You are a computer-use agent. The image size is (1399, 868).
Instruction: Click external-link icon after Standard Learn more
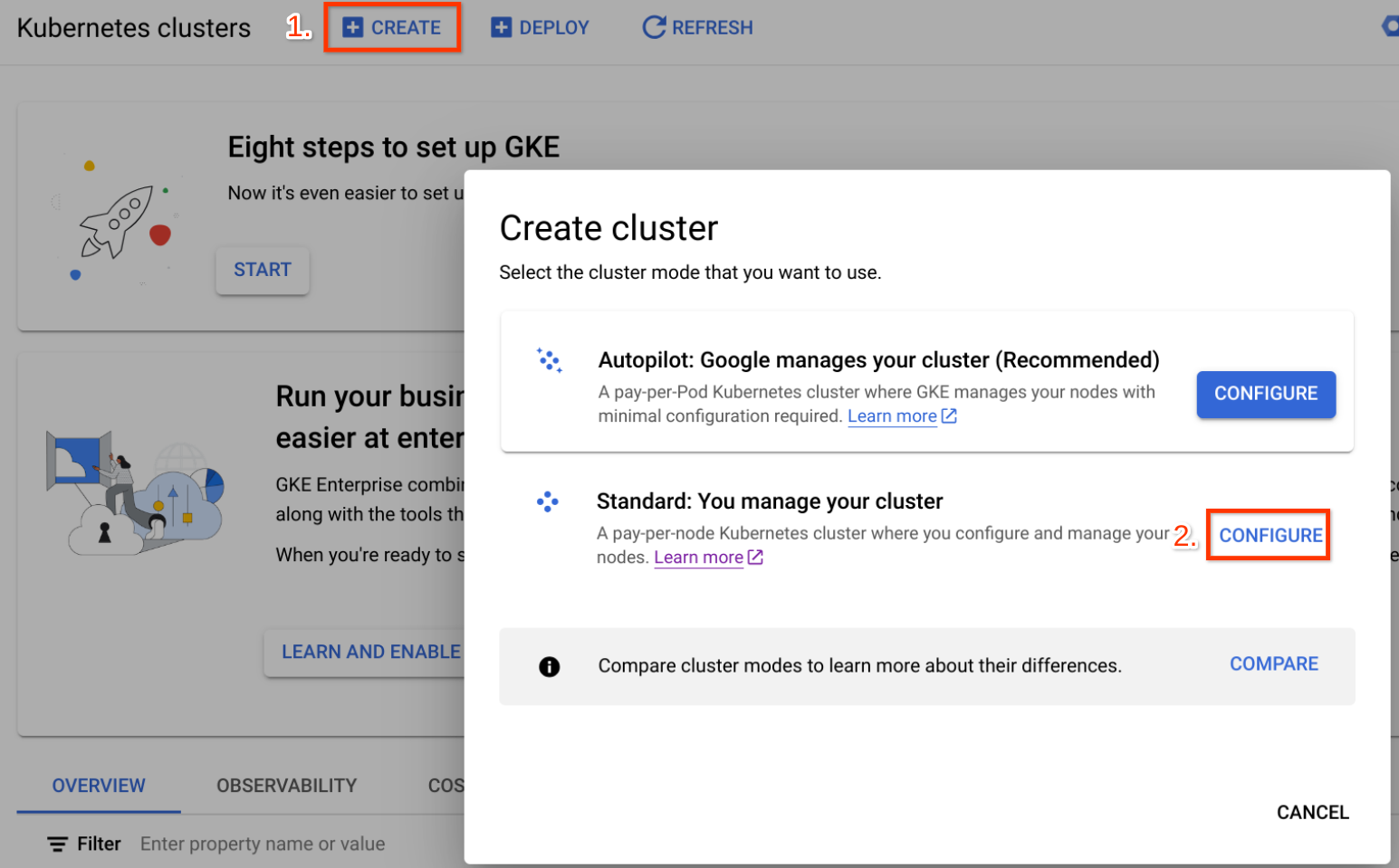pos(755,558)
